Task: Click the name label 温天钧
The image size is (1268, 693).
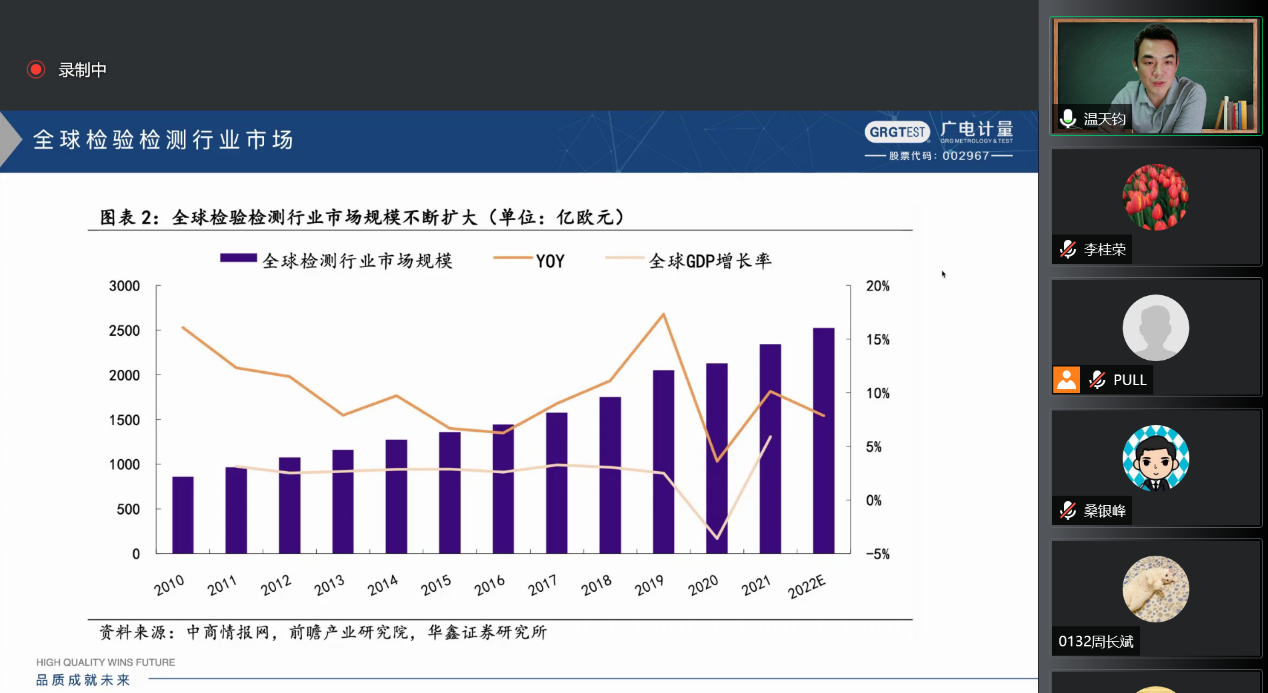Action: [1105, 119]
